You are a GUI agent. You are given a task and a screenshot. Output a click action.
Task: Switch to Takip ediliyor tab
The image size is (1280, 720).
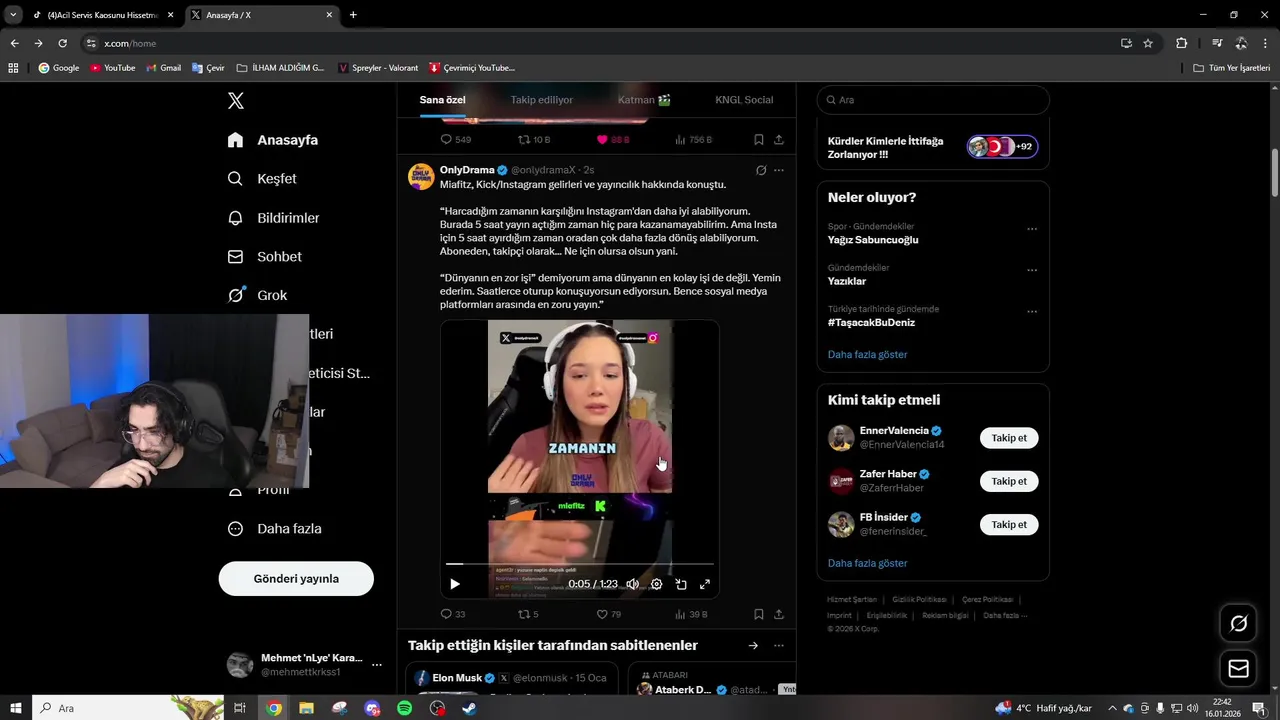542,100
